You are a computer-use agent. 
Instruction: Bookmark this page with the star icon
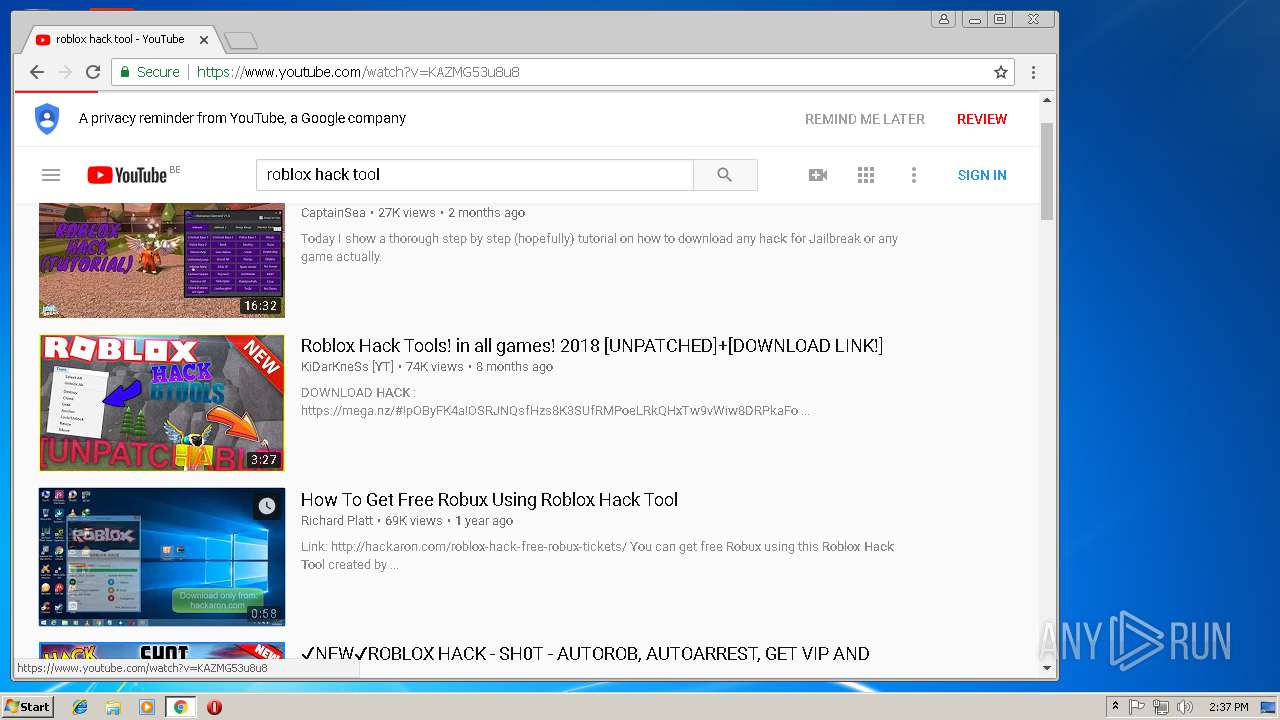[1000, 72]
